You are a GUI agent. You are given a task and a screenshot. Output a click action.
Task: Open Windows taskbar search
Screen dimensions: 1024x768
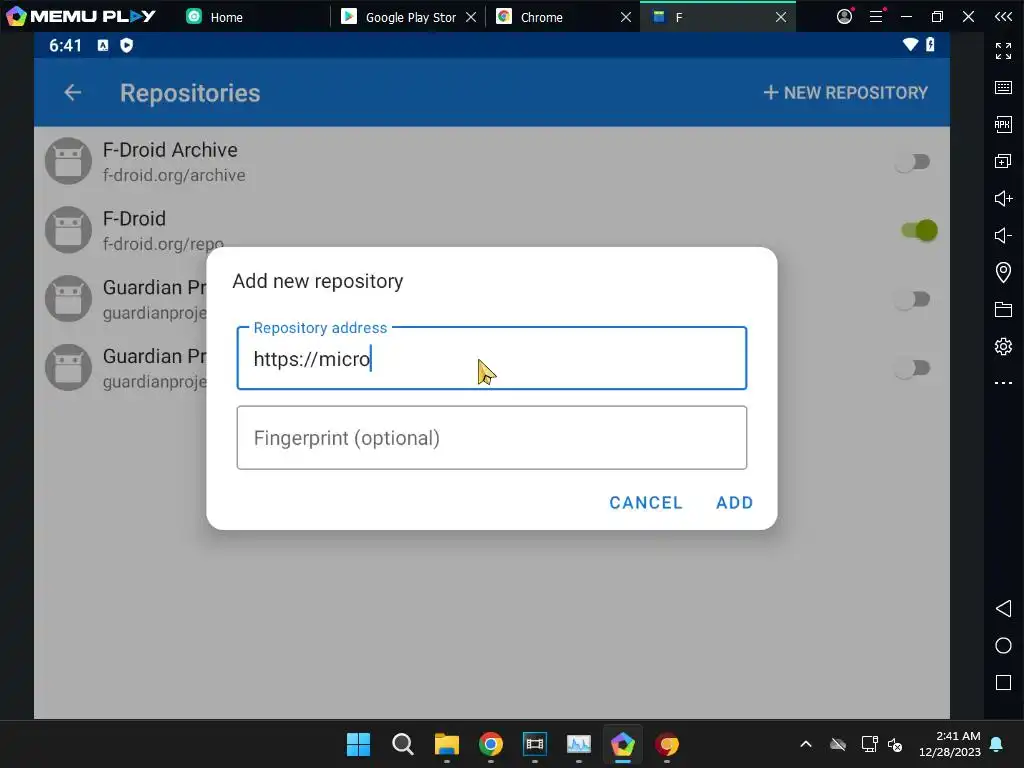[x=403, y=744]
